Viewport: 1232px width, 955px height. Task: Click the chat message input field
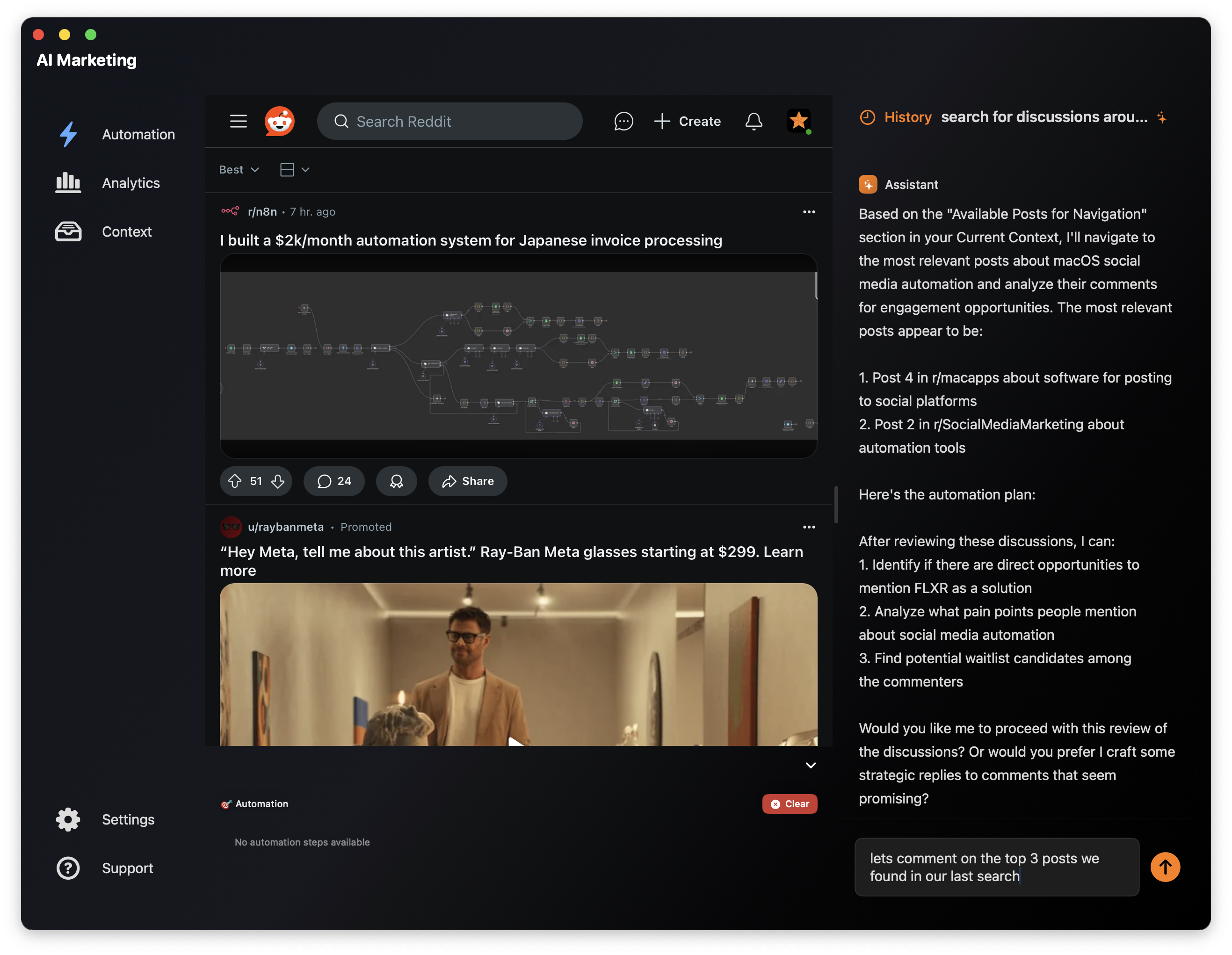tap(996, 867)
